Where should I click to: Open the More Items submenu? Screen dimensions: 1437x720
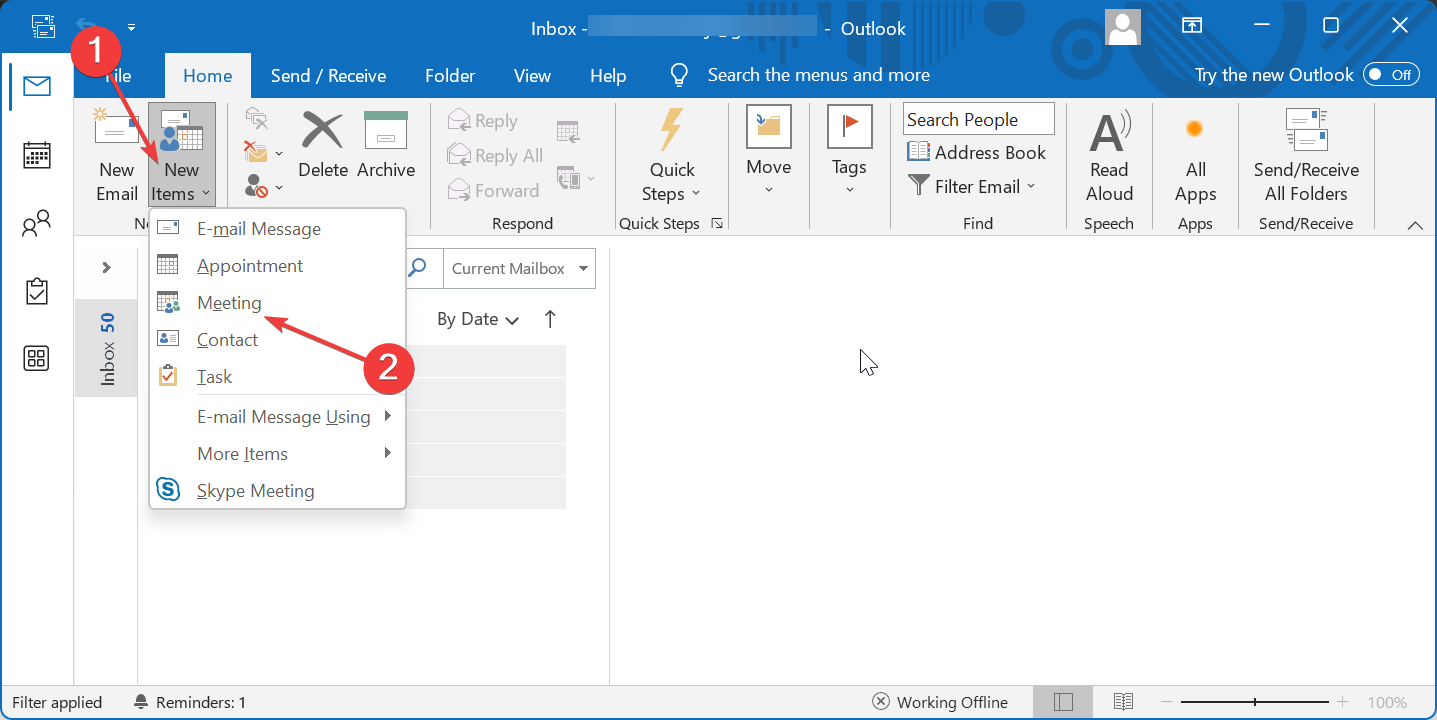pos(277,454)
